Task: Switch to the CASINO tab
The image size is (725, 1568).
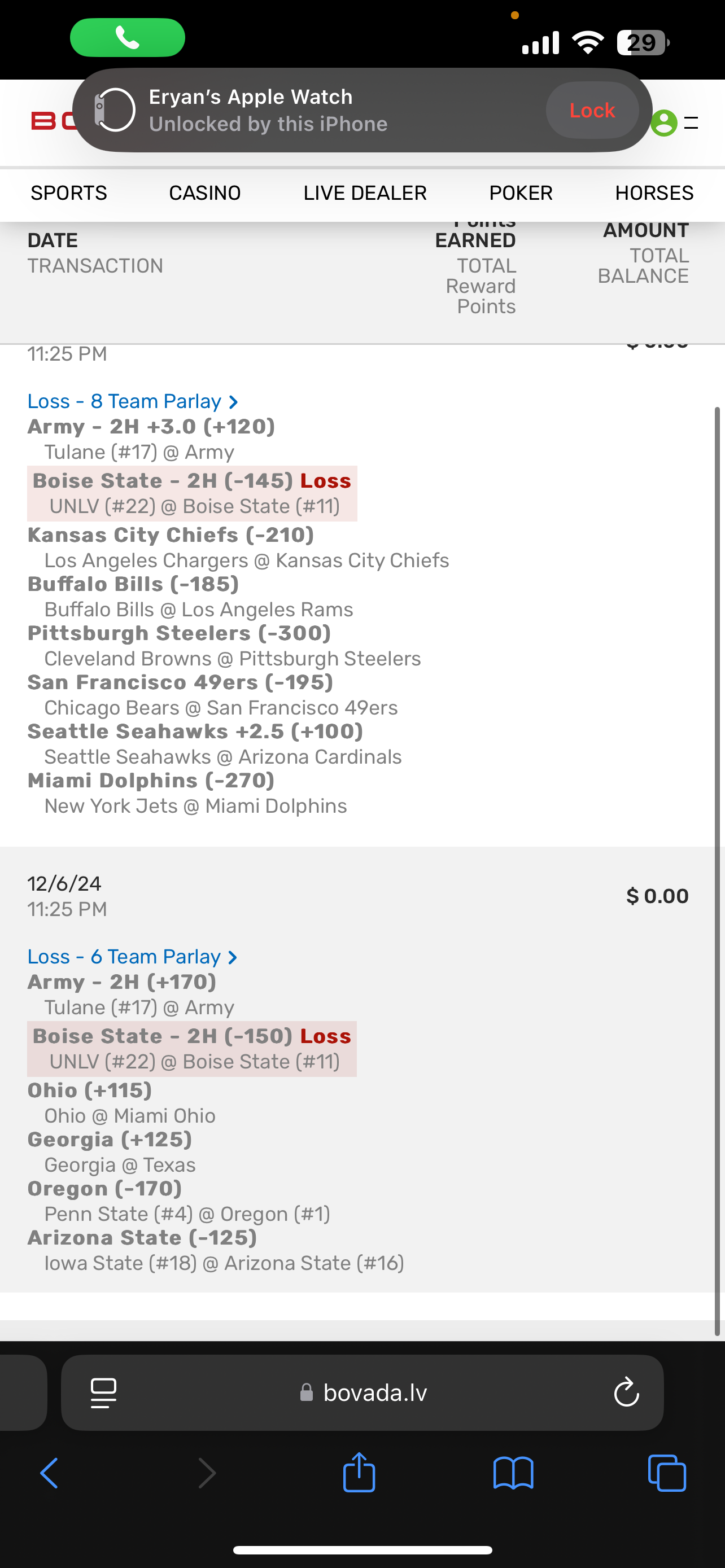Action: coord(204,193)
